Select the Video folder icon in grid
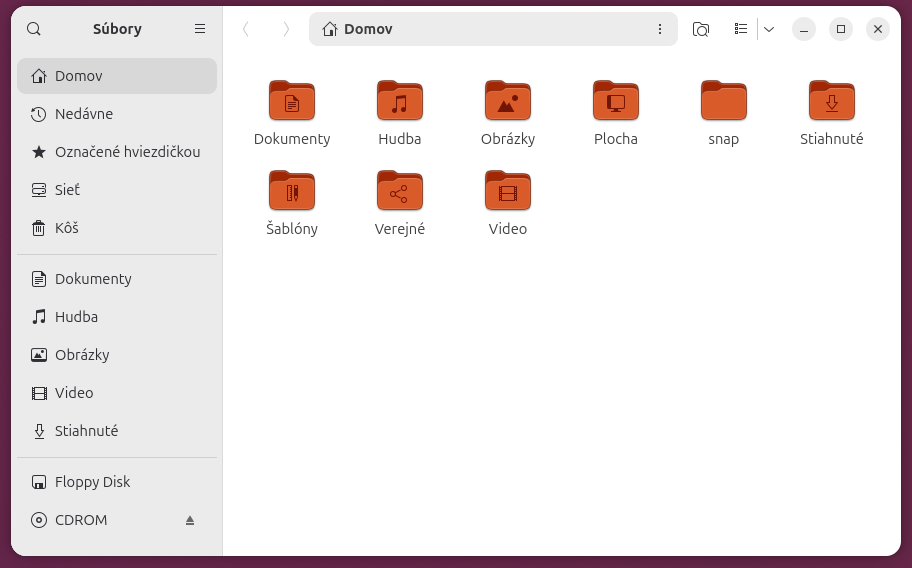912x568 pixels. coord(508,191)
